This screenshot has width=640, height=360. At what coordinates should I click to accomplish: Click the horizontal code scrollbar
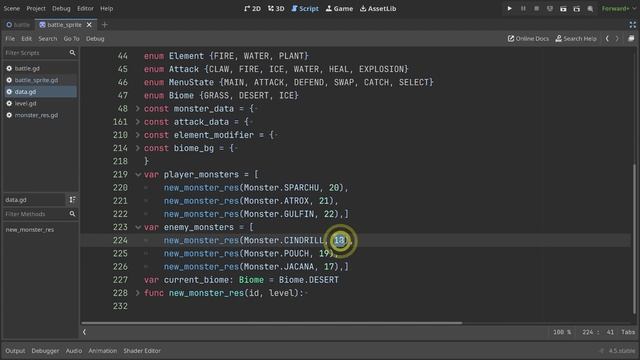pyautogui.click(x=272, y=323)
